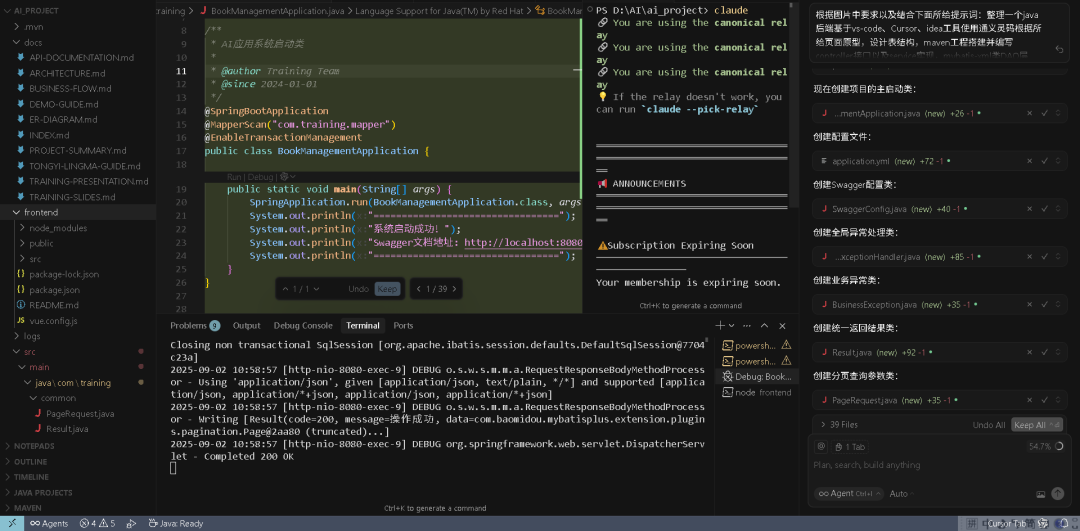Select the node frontend terminal session
The image size is (1080, 531).
tap(756, 393)
